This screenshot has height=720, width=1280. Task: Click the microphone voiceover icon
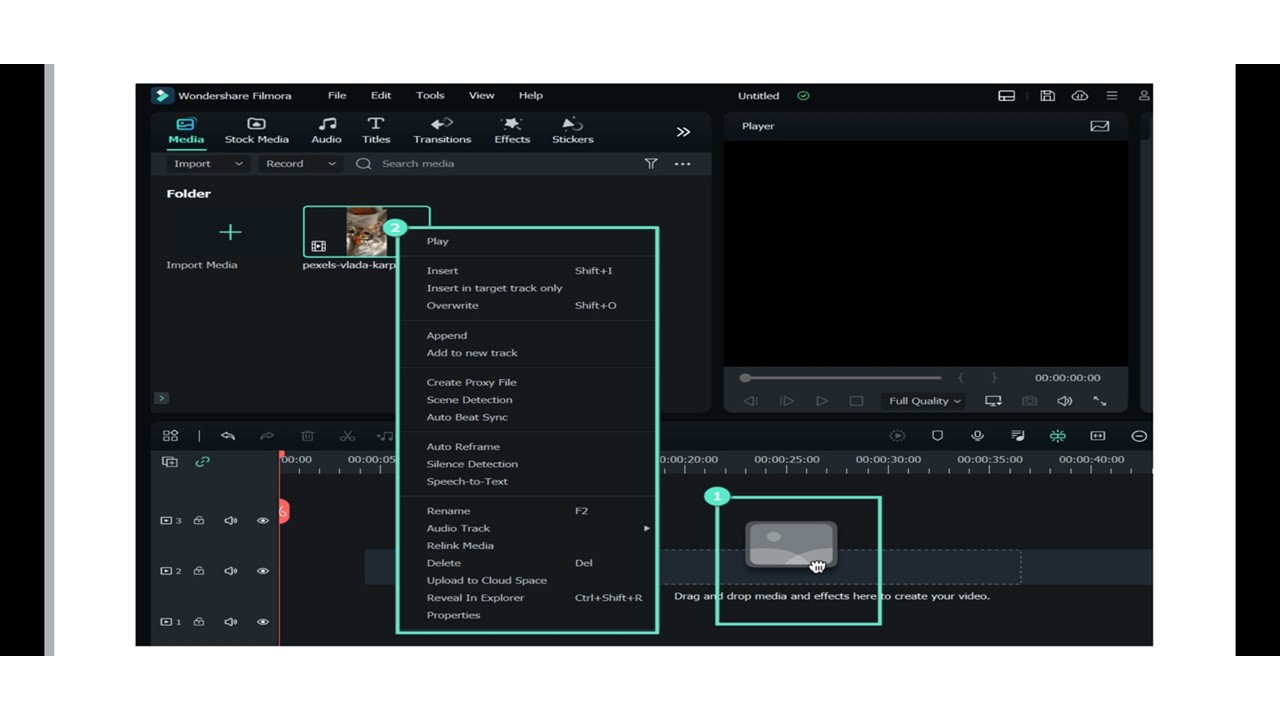pos(977,436)
